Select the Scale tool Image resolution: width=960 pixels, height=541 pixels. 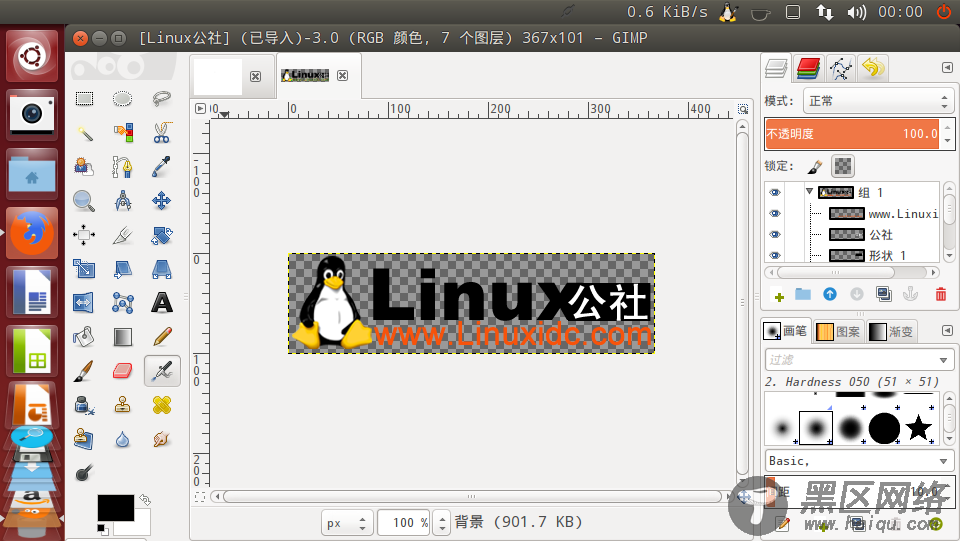(x=84, y=269)
